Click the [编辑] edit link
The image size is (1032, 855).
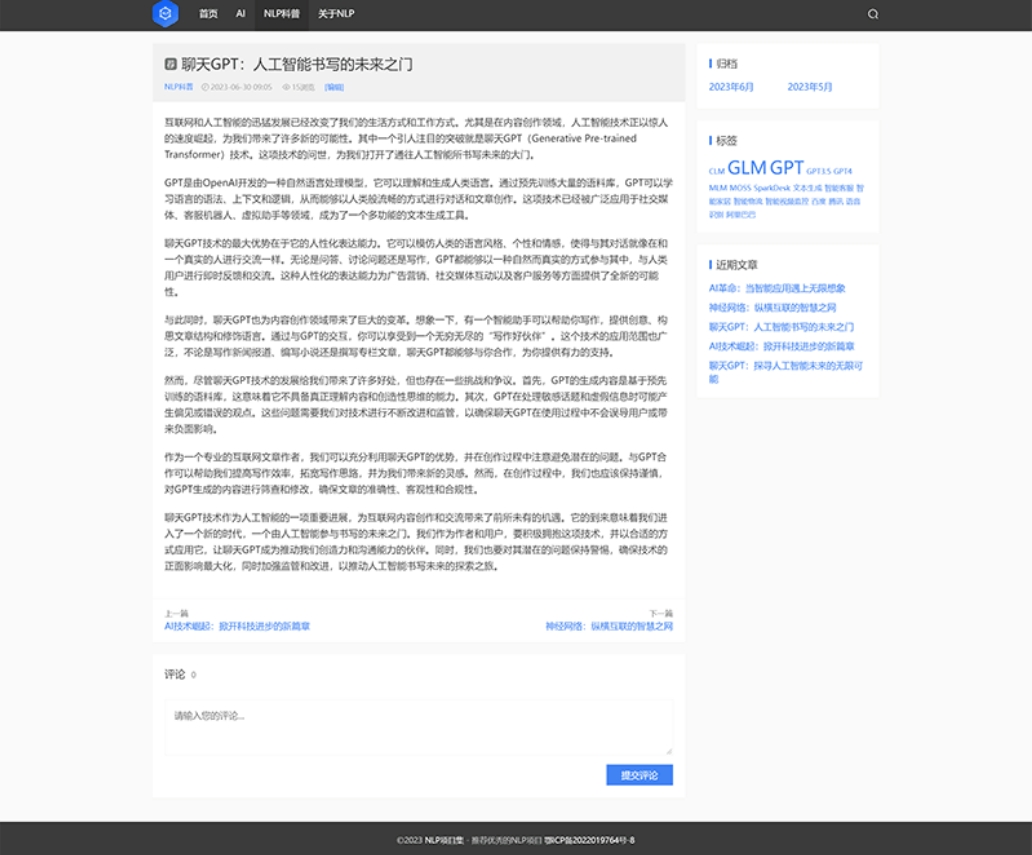point(334,87)
